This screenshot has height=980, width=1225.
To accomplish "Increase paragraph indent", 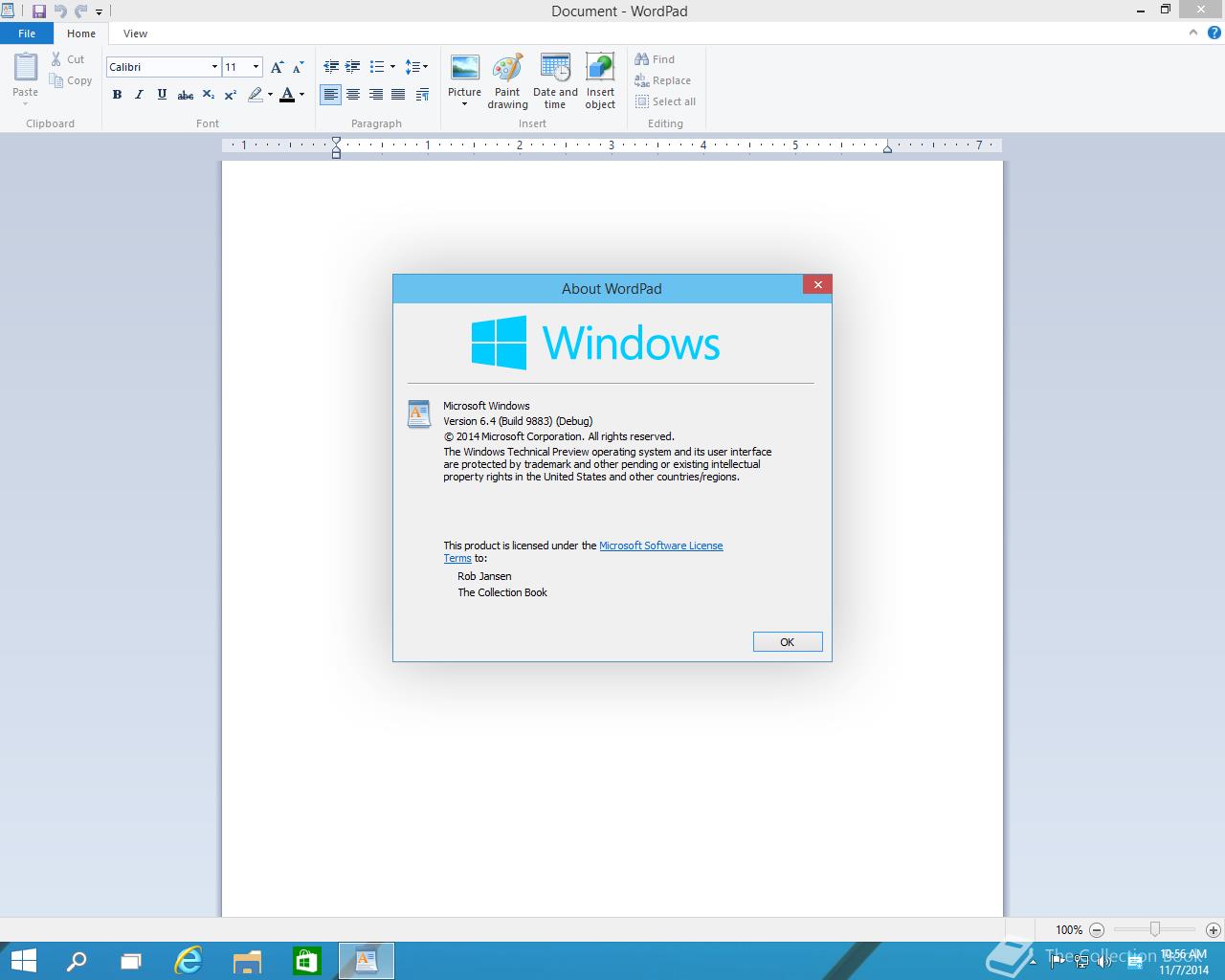I will [353, 67].
